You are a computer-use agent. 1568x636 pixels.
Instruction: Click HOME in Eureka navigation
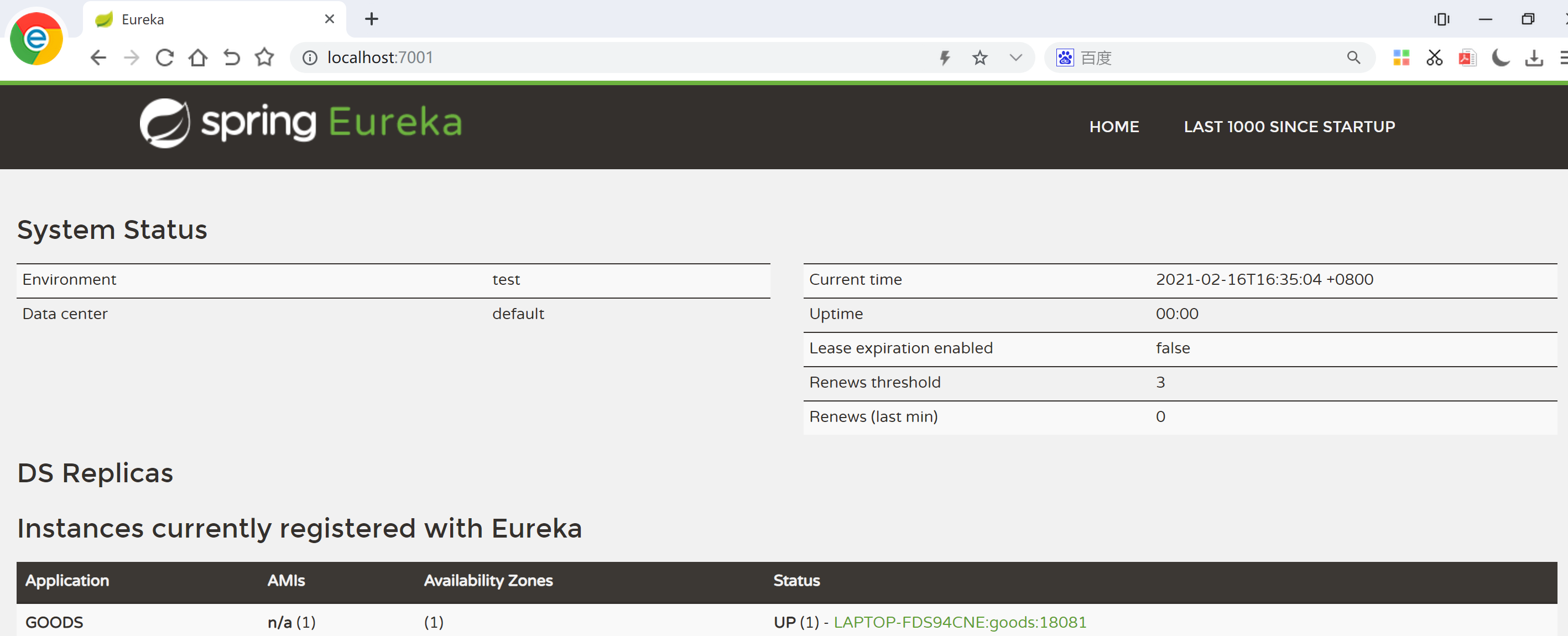pyautogui.click(x=1114, y=127)
